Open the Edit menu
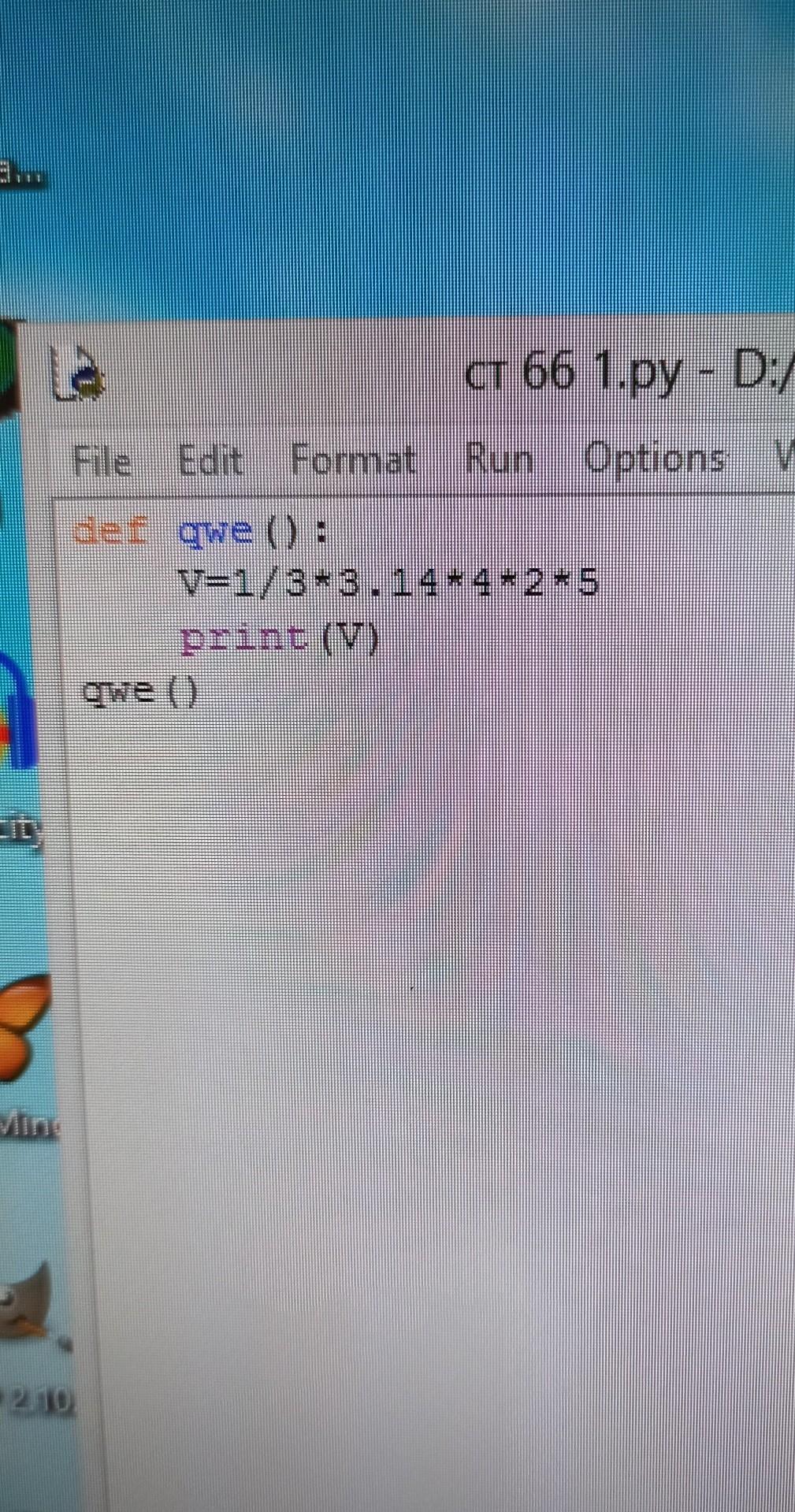The image size is (795, 1512). (210, 460)
